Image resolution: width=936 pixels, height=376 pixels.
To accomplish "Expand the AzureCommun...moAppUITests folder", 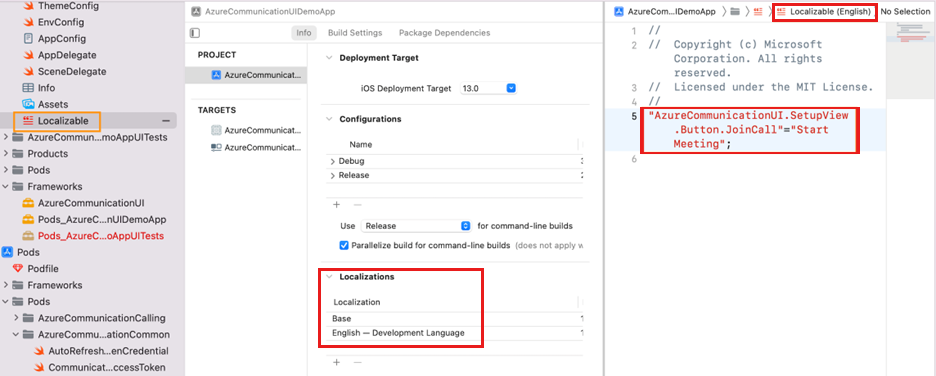I will coord(5,137).
